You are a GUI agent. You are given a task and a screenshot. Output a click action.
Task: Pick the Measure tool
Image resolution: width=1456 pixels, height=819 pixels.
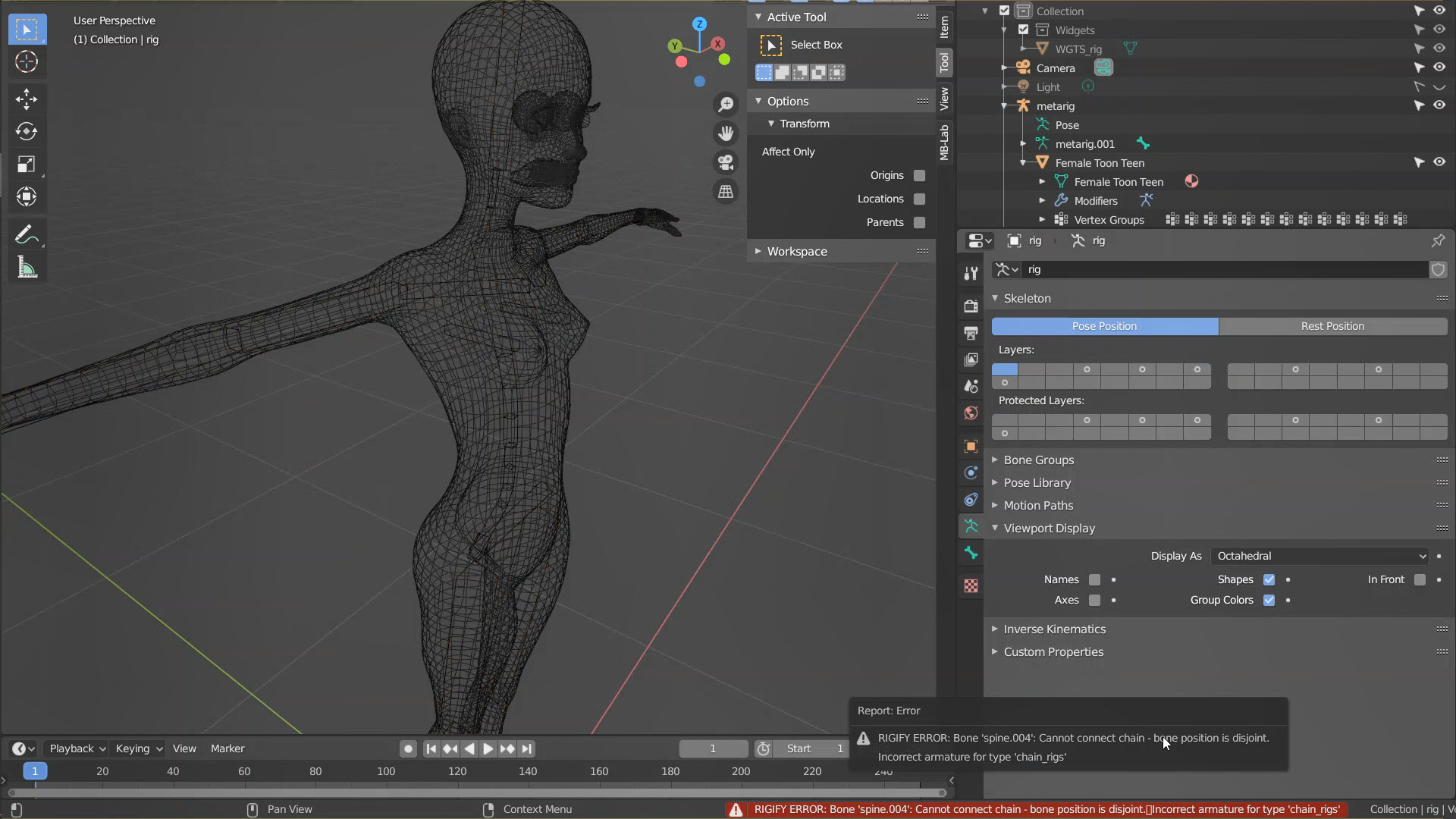tap(27, 268)
